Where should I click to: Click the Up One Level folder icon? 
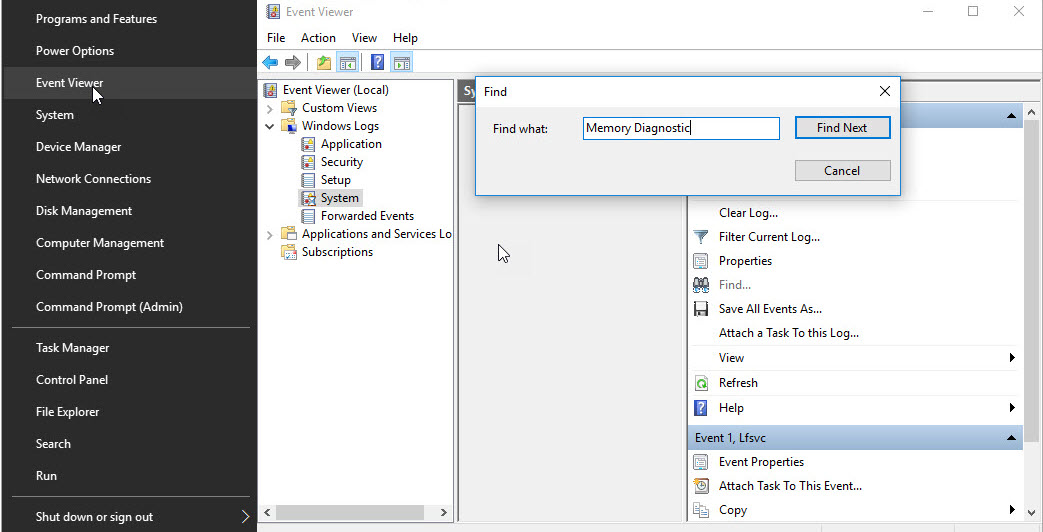(x=324, y=63)
